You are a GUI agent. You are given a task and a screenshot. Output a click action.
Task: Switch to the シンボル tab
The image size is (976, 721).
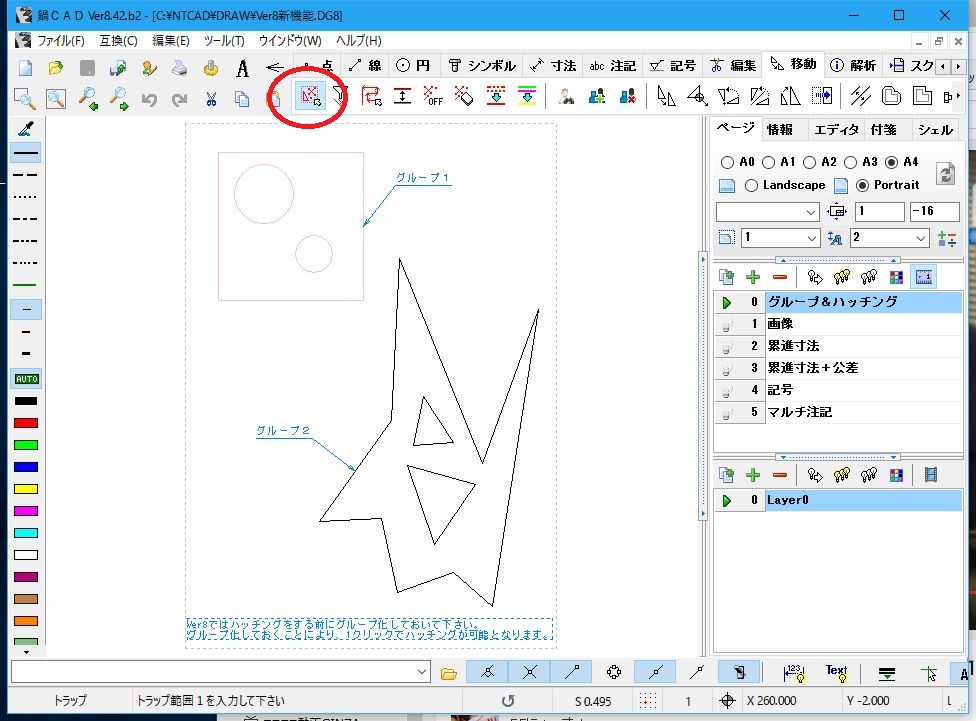click(482, 65)
